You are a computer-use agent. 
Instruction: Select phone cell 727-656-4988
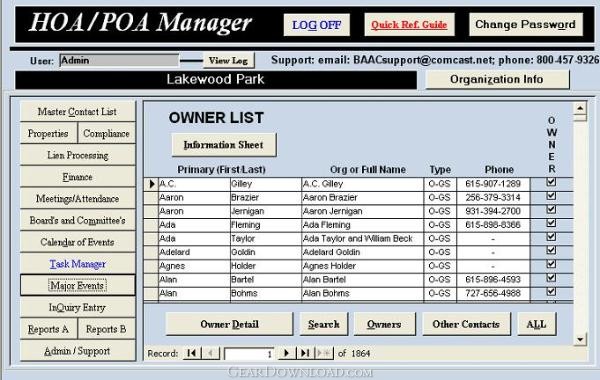[493, 293]
